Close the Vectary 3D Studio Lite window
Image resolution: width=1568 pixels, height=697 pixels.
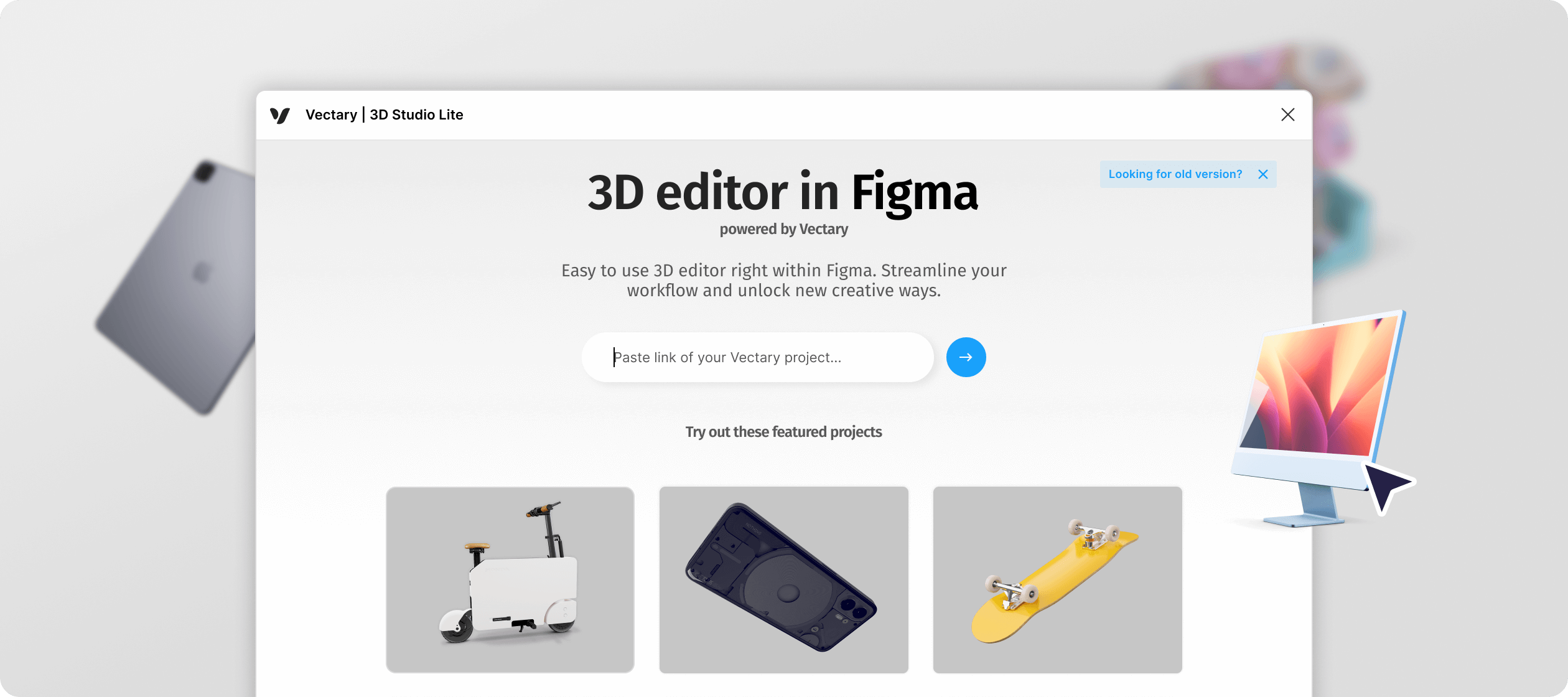click(x=1288, y=115)
